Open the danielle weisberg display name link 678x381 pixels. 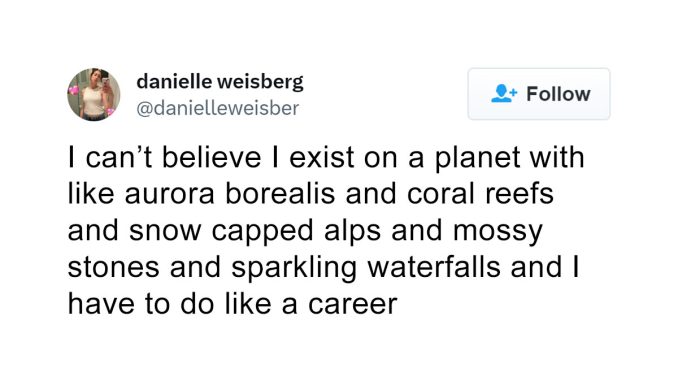pos(220,81)
